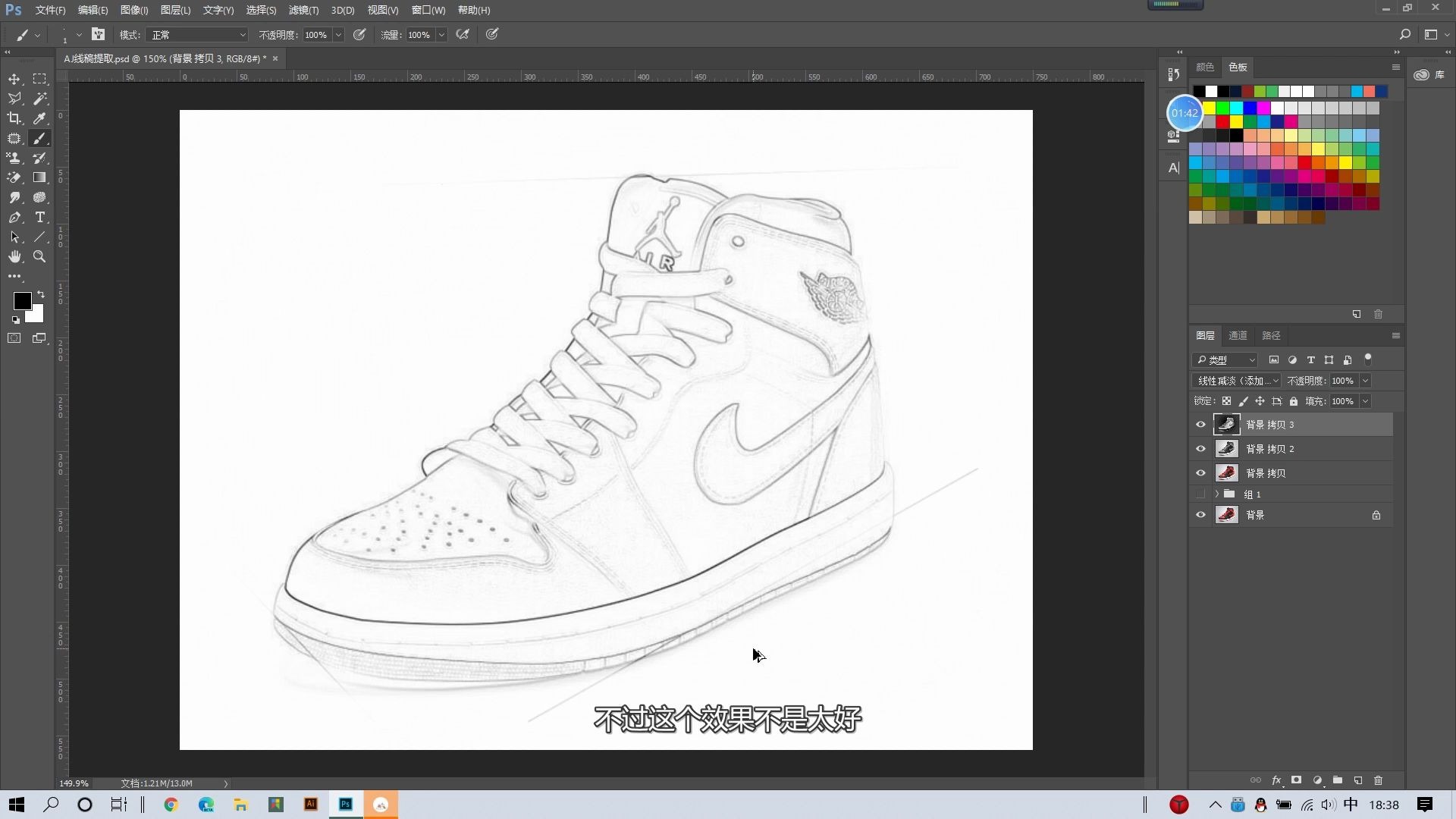Select the Hand tool

pos(14,257)
